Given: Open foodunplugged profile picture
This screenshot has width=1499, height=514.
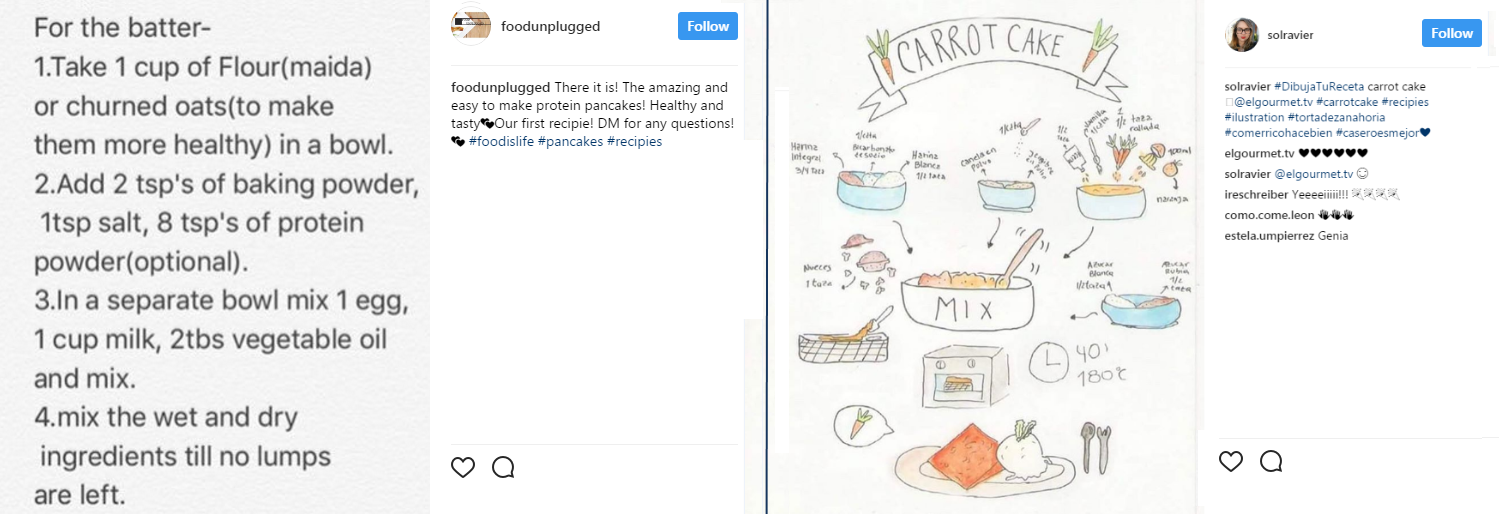Looking at the screenshot, I should point(471,27).
